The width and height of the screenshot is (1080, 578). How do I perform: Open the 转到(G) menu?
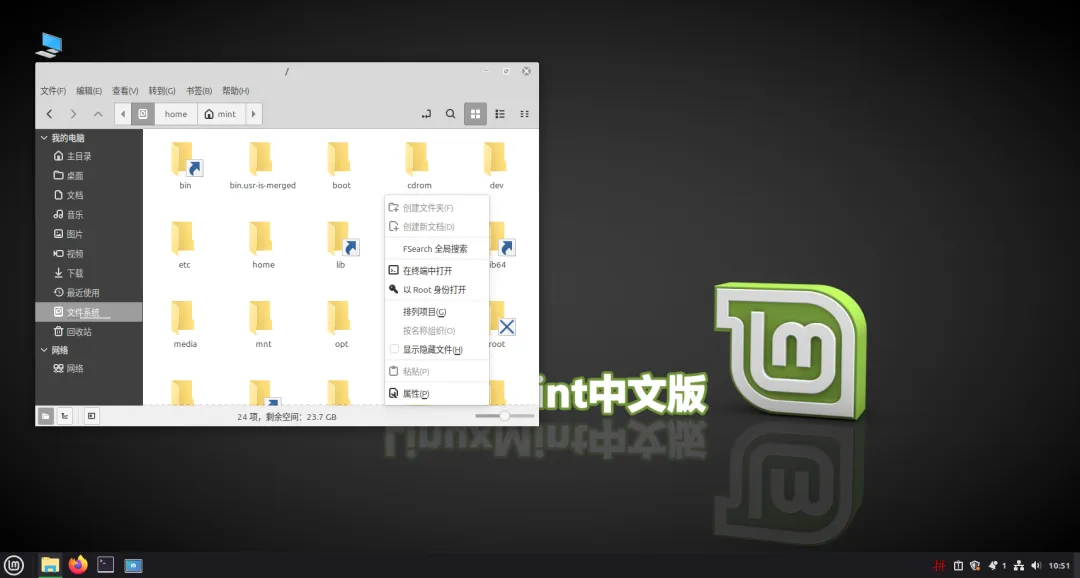click(162, 91)
